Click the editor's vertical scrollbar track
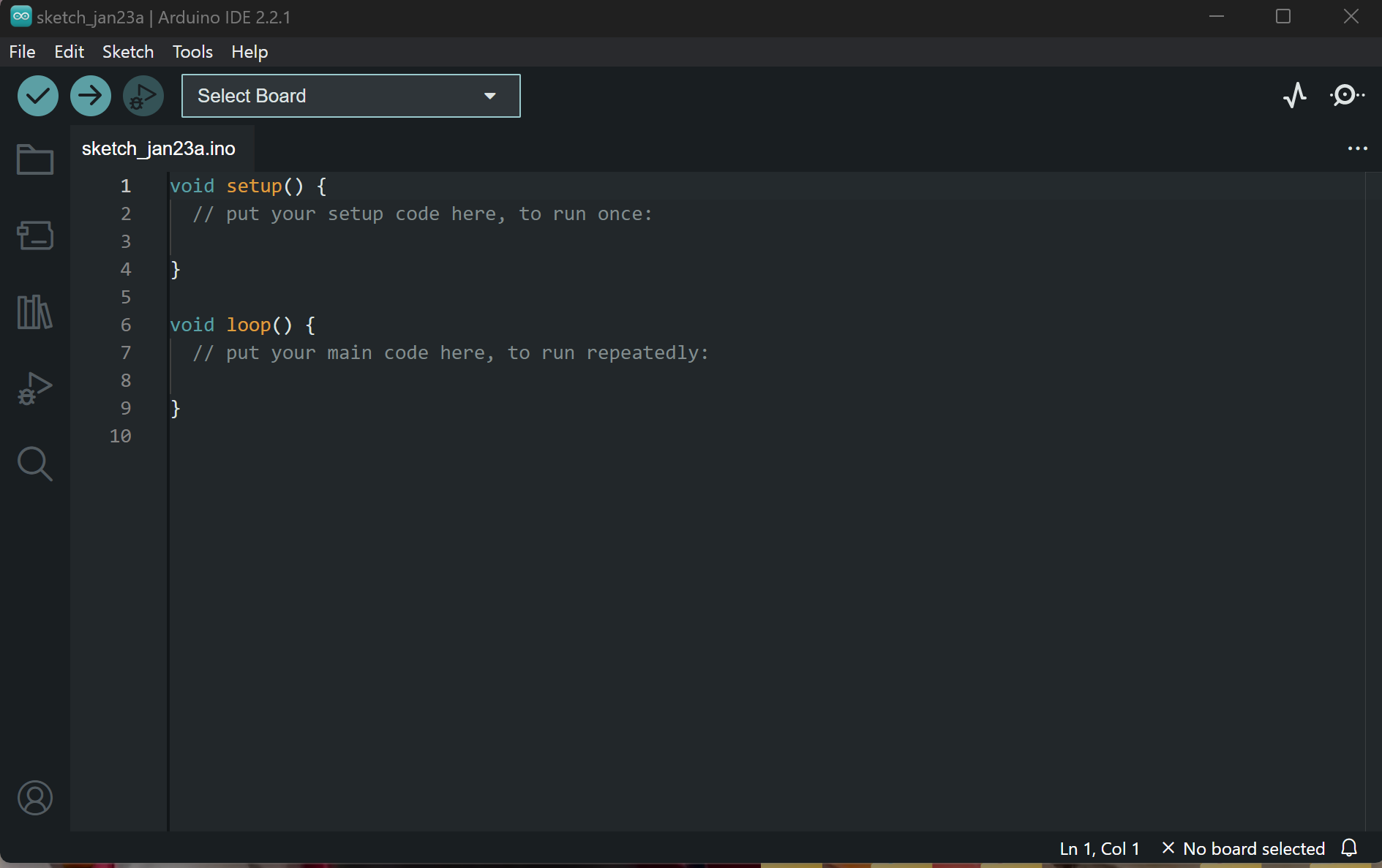This screenshot has width=1382, height=868. 1373,502
